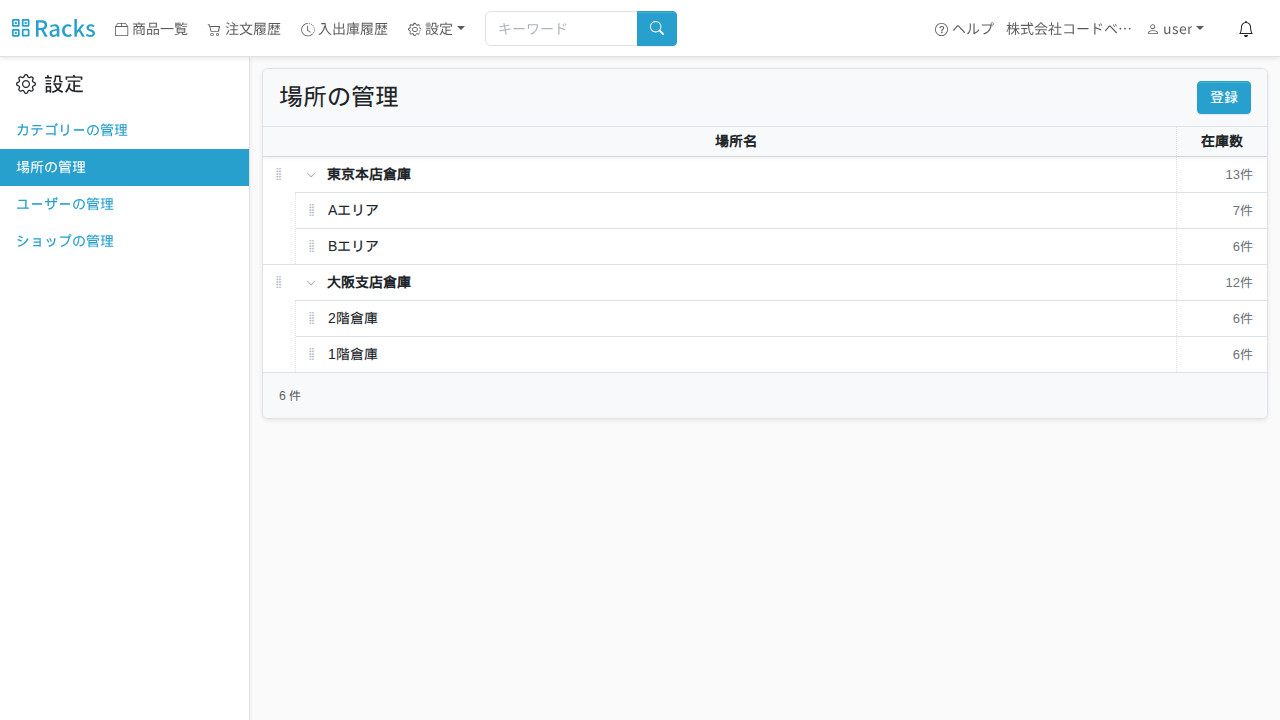Click the search magnifier button

657,28
